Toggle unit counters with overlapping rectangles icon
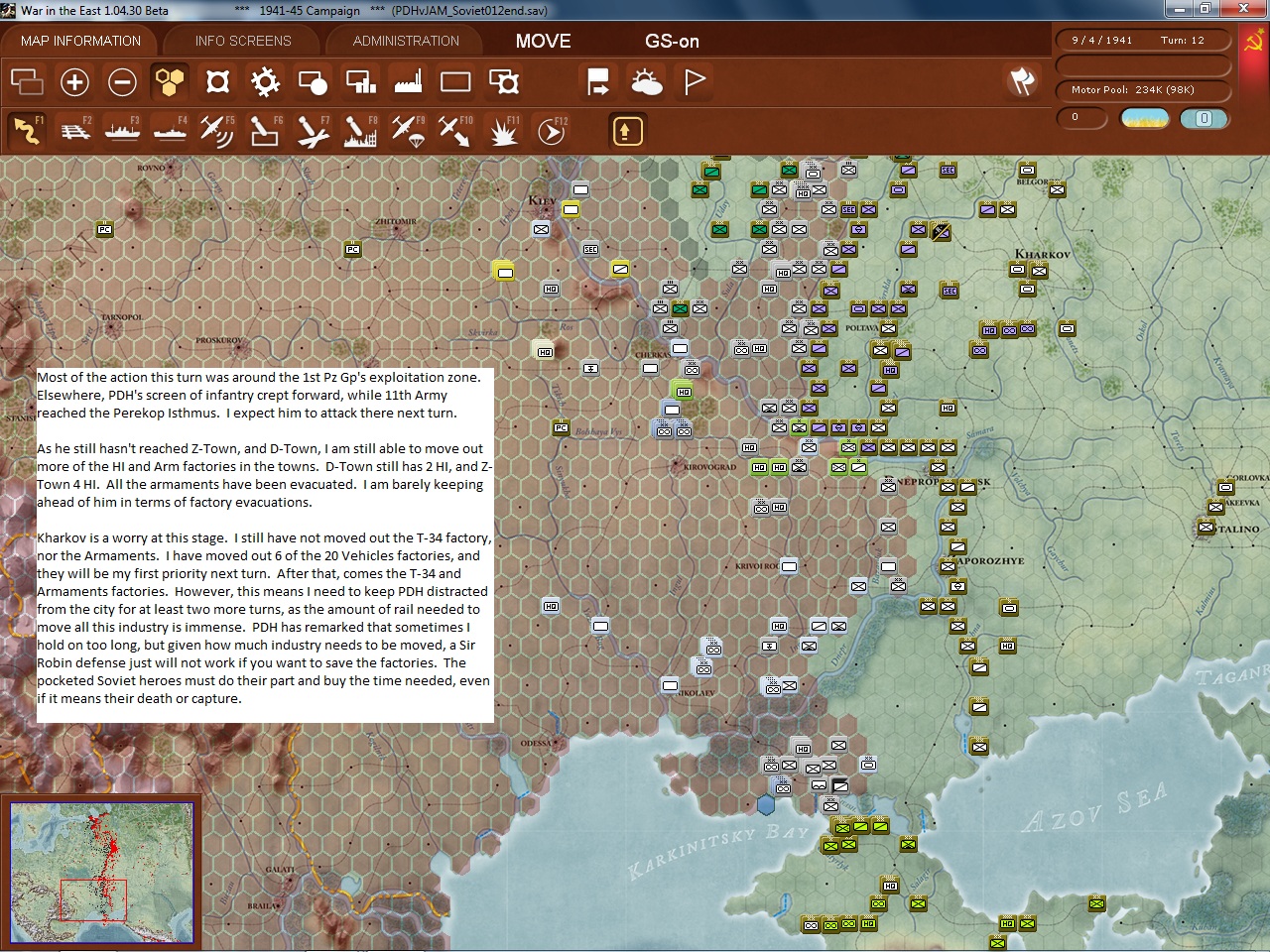Viewport: 1270px width, 952px height. [x=27, y=81]
